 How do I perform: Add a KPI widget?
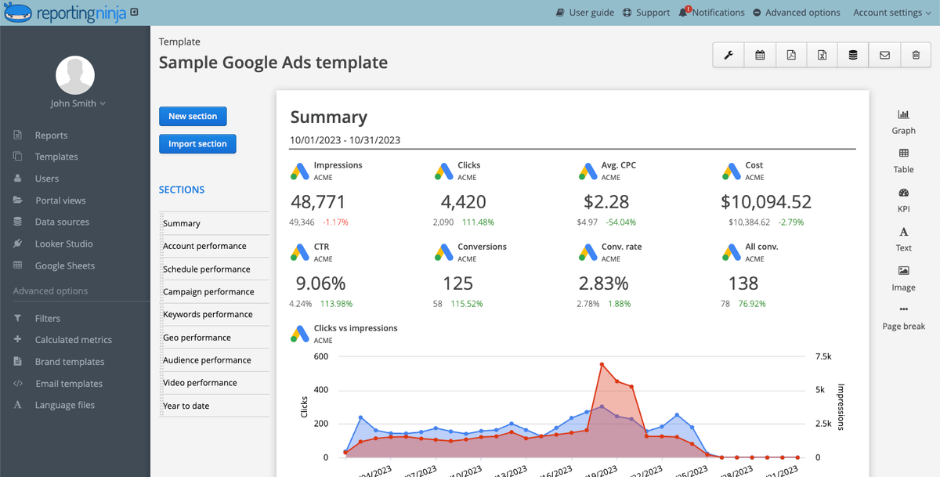click(903, 201)
